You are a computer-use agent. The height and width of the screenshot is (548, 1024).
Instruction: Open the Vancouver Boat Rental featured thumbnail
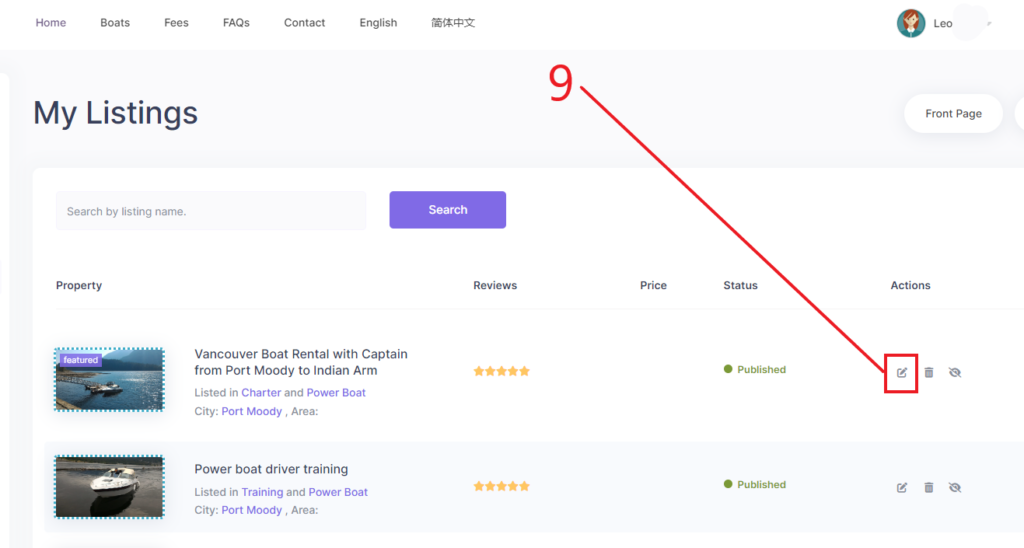pos(109,379)
